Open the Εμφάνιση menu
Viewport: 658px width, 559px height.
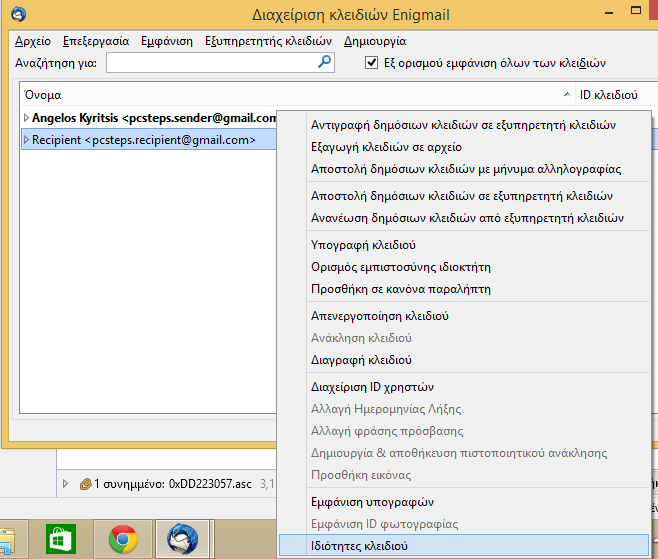tap(167, 41)
